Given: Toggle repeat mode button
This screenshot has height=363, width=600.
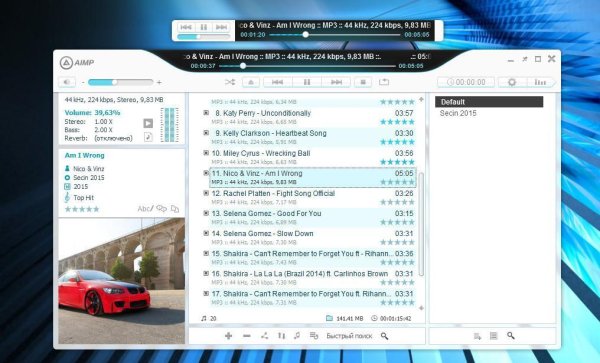Looking at the screenshot, I should tap(384, 82).
